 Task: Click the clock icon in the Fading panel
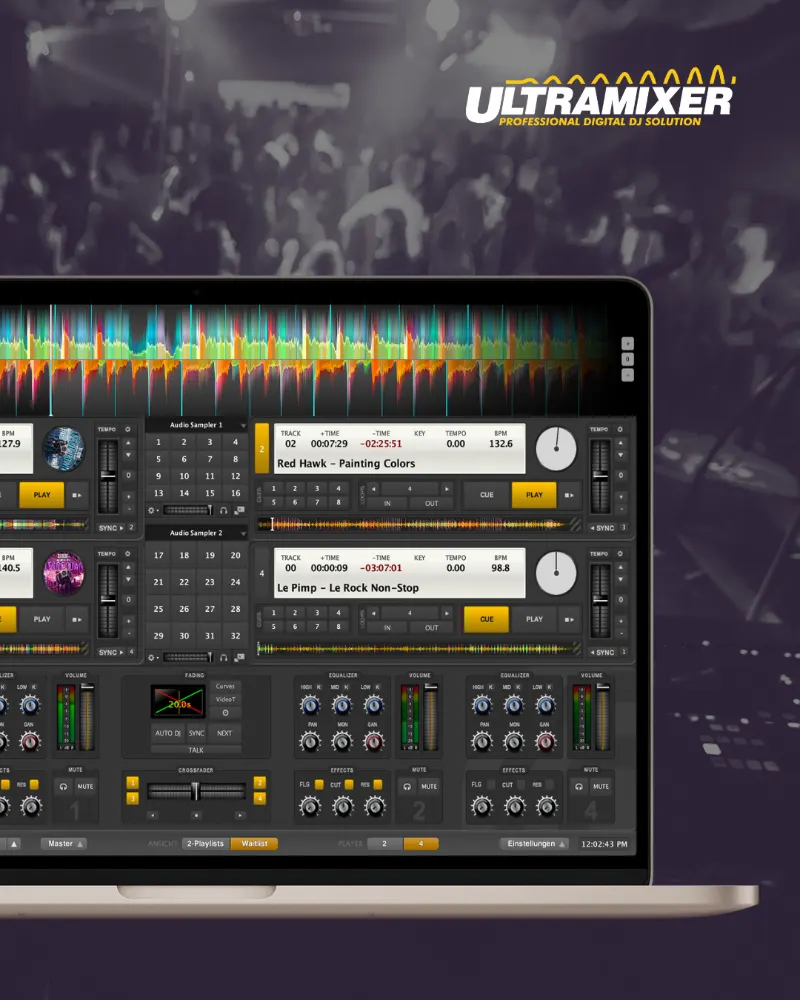pos(225,713)
